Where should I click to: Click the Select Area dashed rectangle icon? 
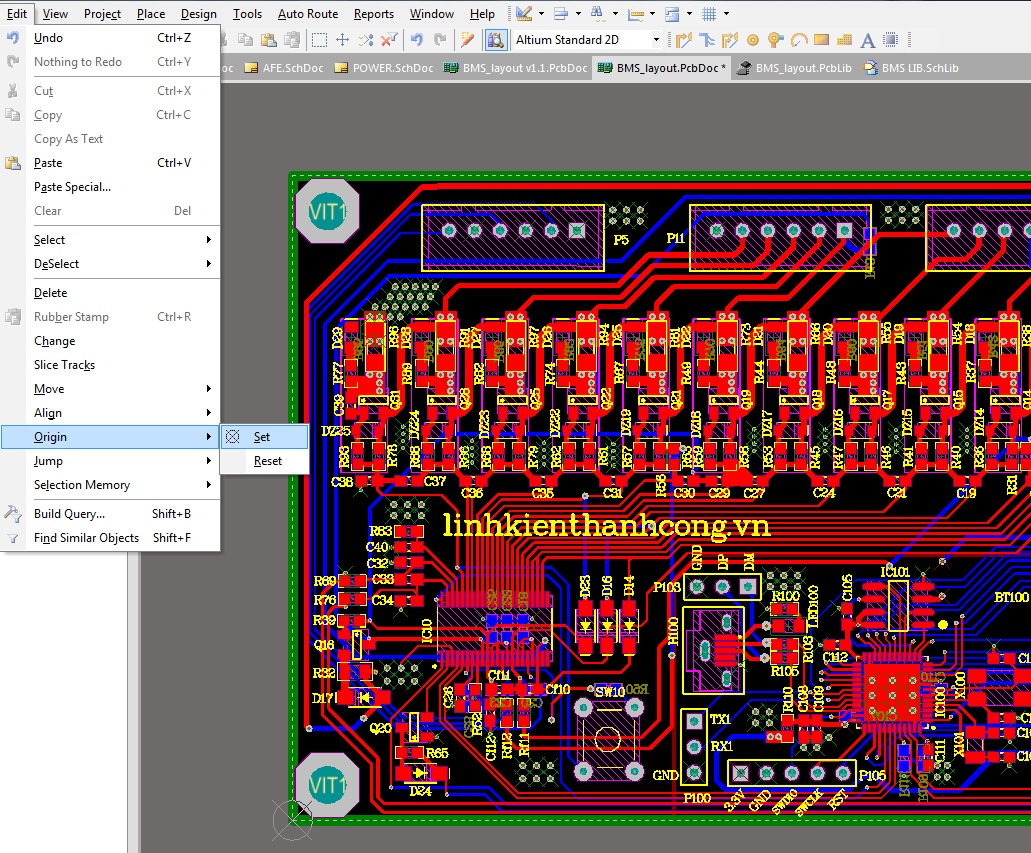point(319,40)
